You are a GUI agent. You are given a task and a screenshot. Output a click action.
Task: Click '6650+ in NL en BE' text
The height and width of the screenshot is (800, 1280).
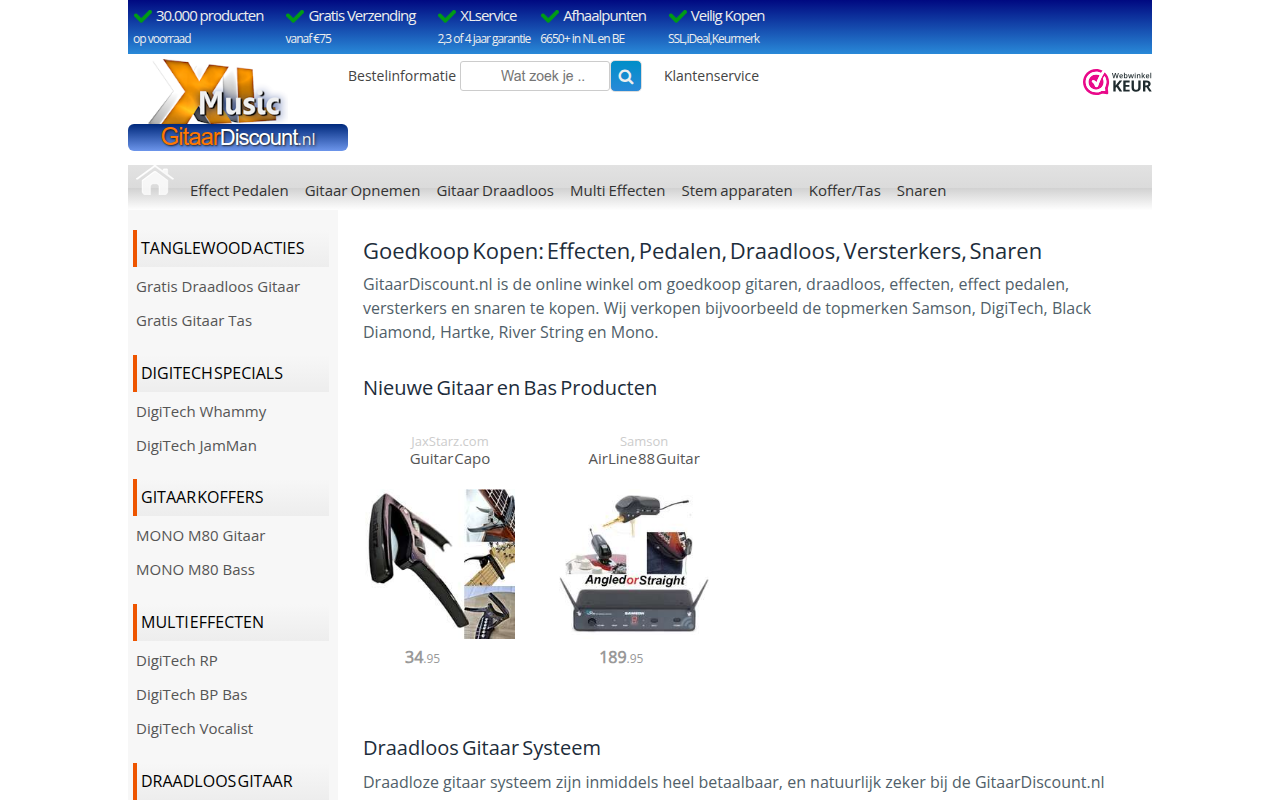click(582, 39)
